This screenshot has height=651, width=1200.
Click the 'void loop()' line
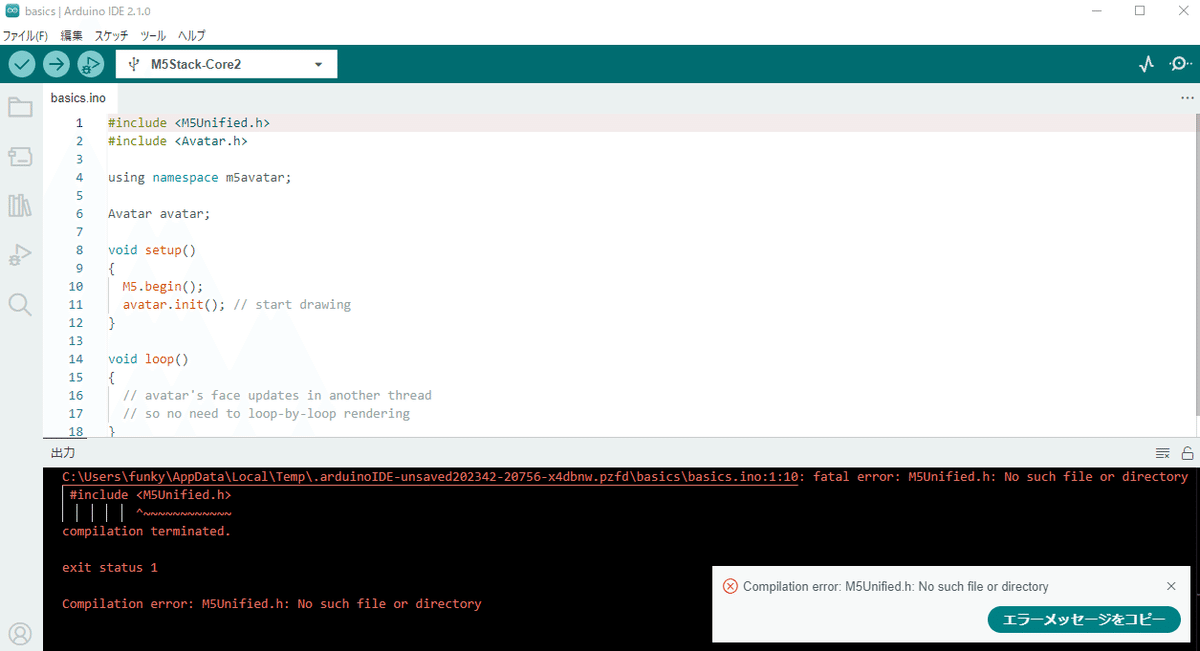pos(148,359)
